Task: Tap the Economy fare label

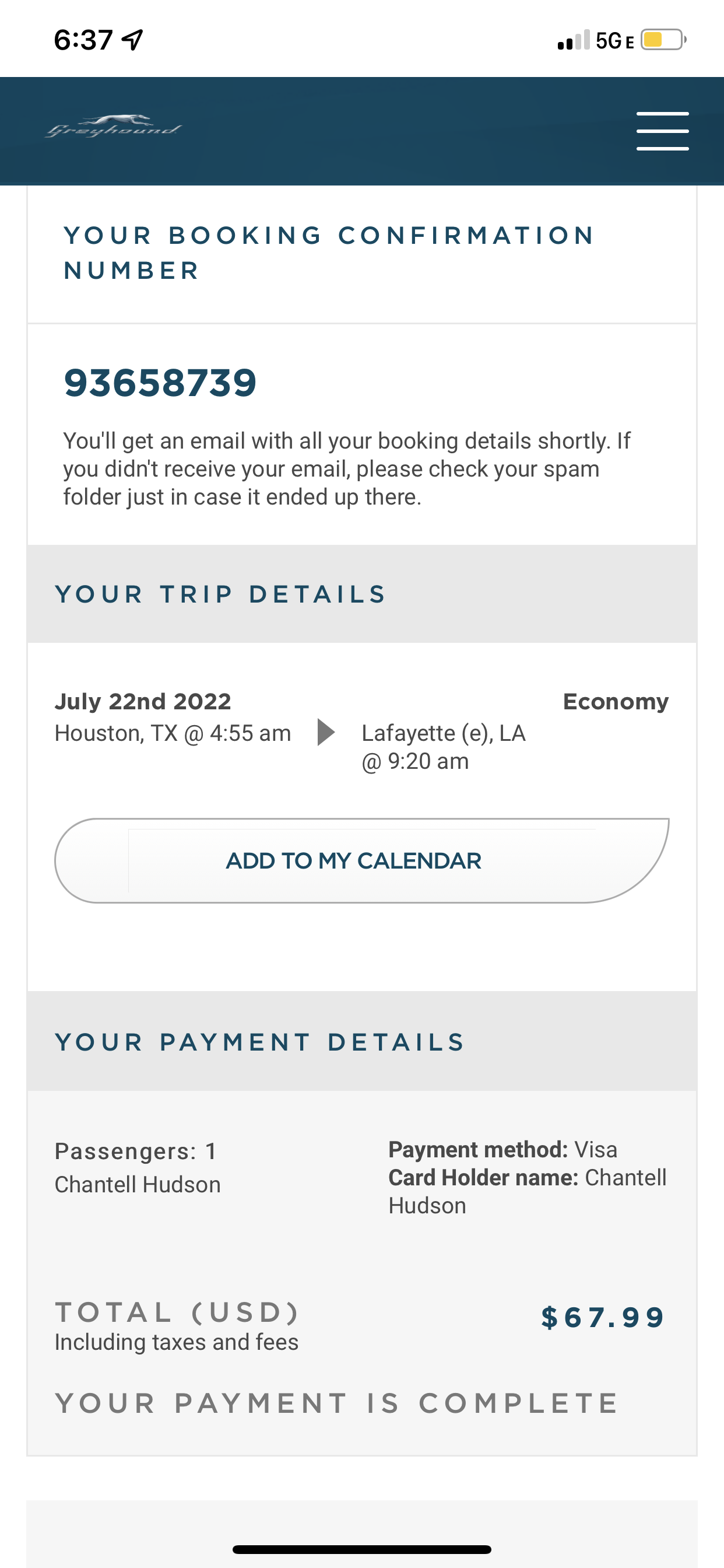Action: (x=615, y=701)
